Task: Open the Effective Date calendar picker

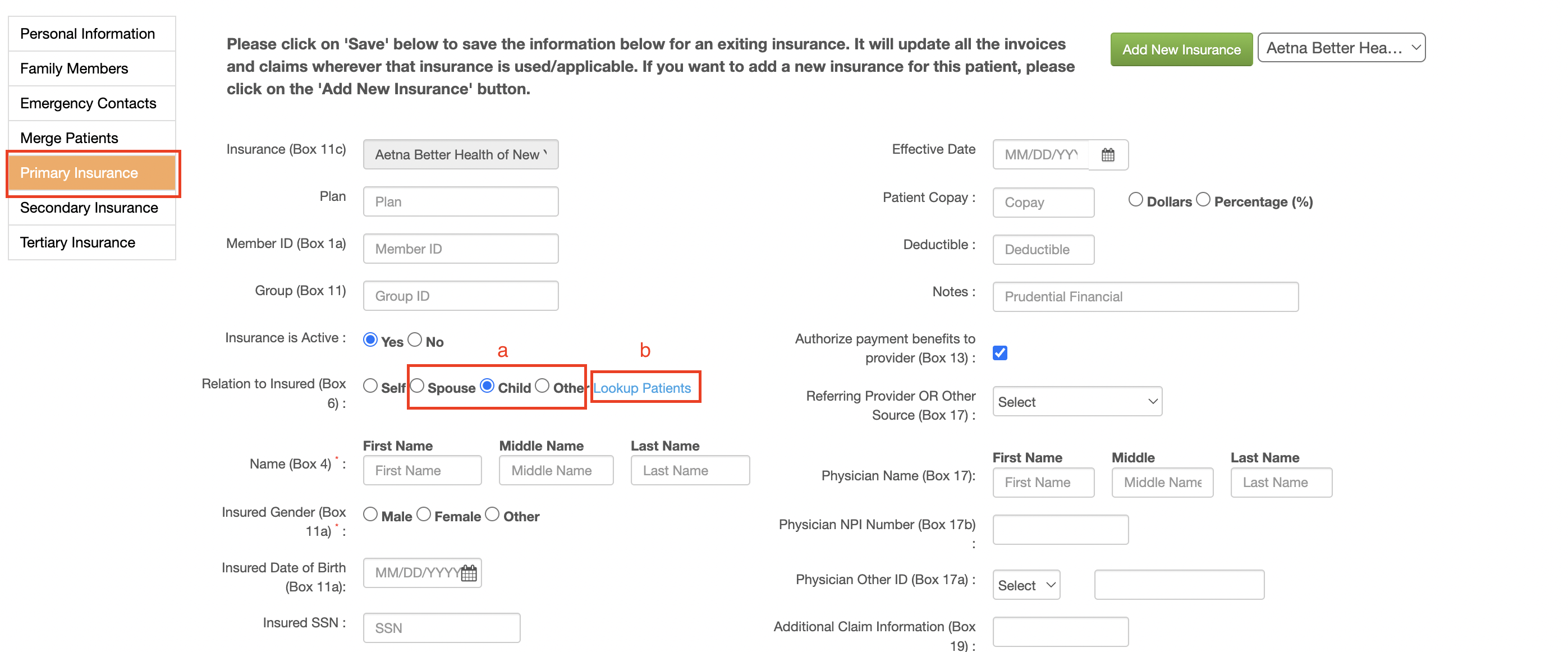Action: click(x=1108, y=155)
